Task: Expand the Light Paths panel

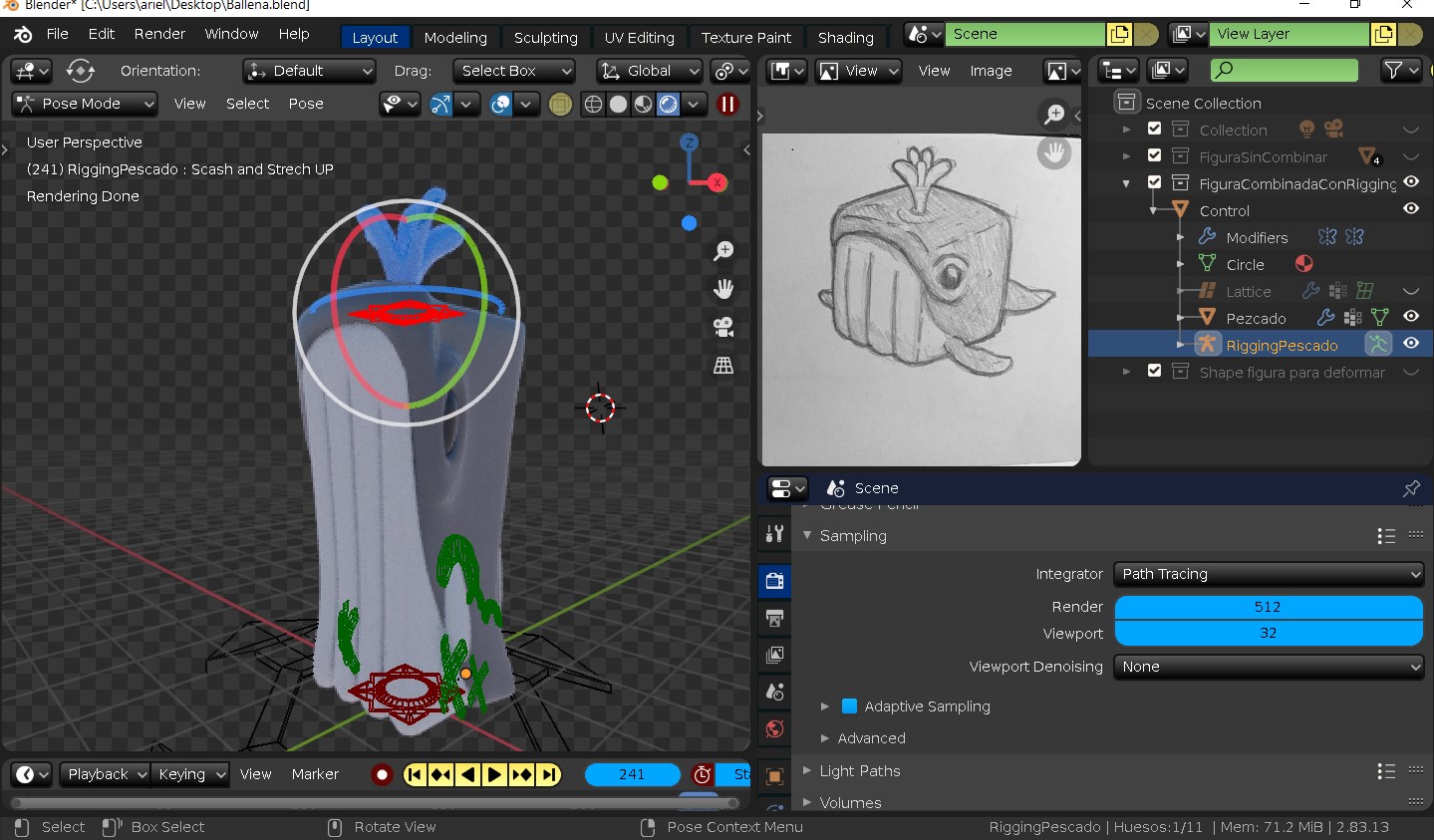Action: click(x=859, y=770)
